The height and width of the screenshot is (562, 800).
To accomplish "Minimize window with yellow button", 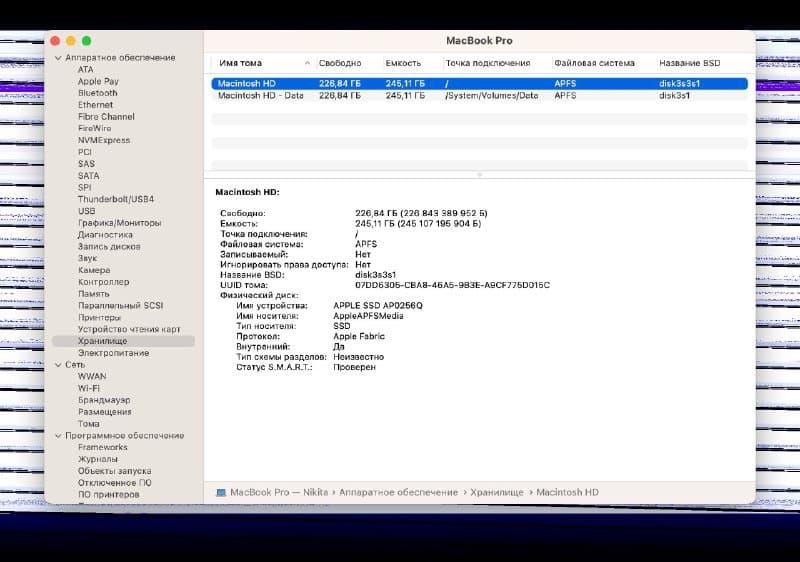I will [x=71, y=41].
